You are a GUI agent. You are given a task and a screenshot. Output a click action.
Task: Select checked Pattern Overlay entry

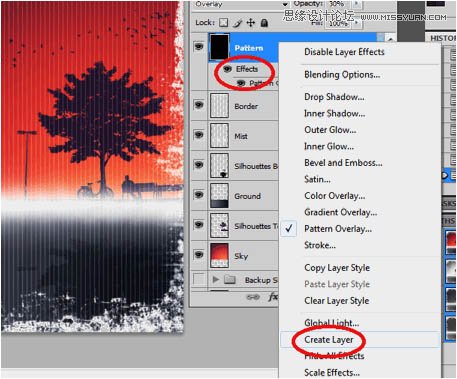coord(338,229)
